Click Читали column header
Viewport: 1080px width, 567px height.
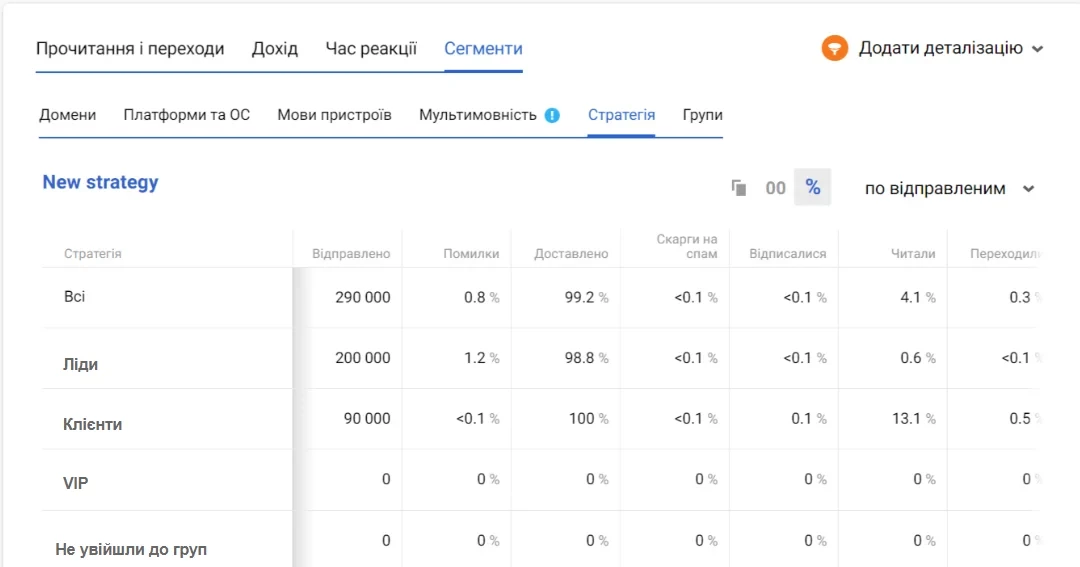[913, 254]
